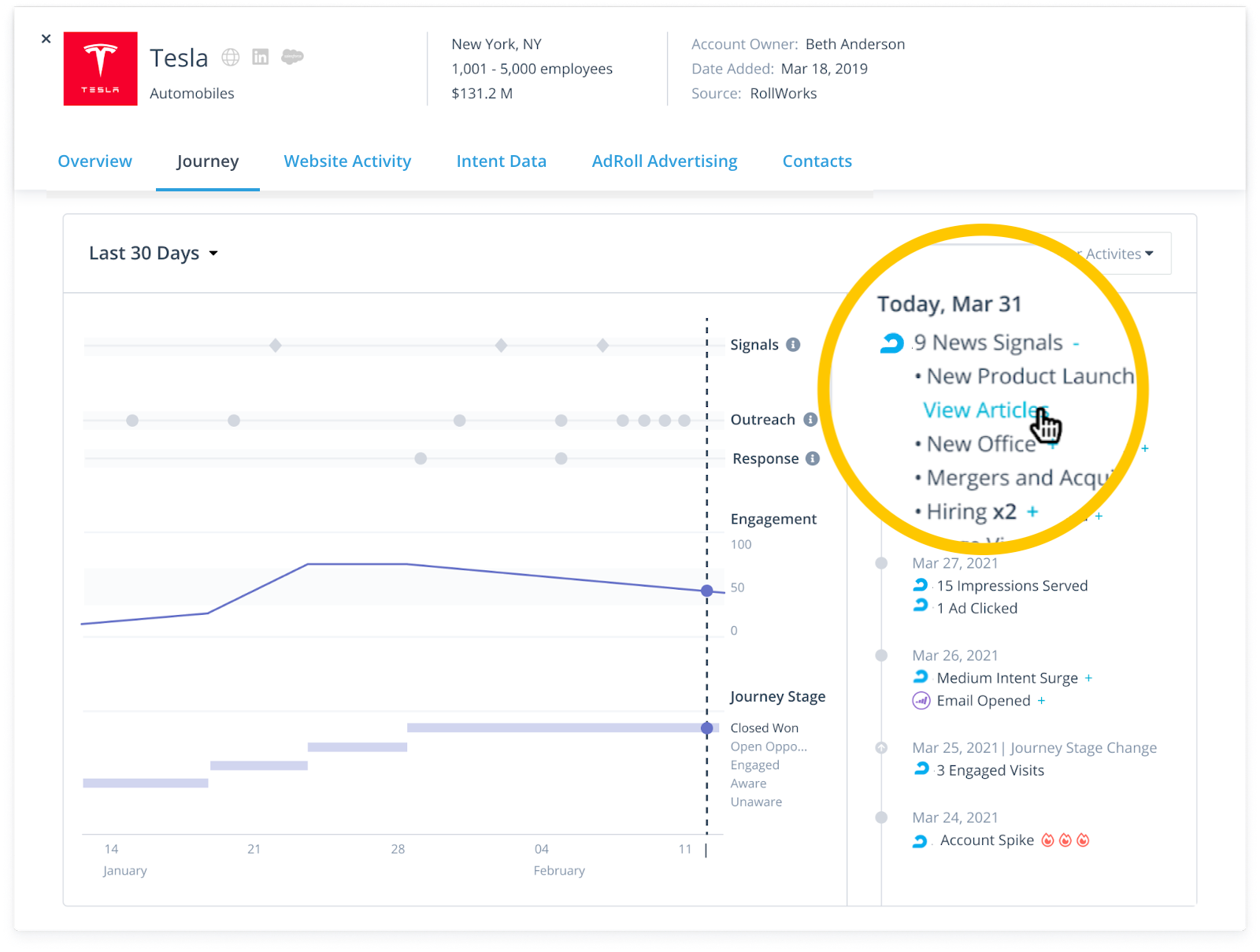Click the Email Opened activity icon
Image resolution: width=1260 pixels, height=952 pixels.
pyautogui.click(x=921, y=700)
